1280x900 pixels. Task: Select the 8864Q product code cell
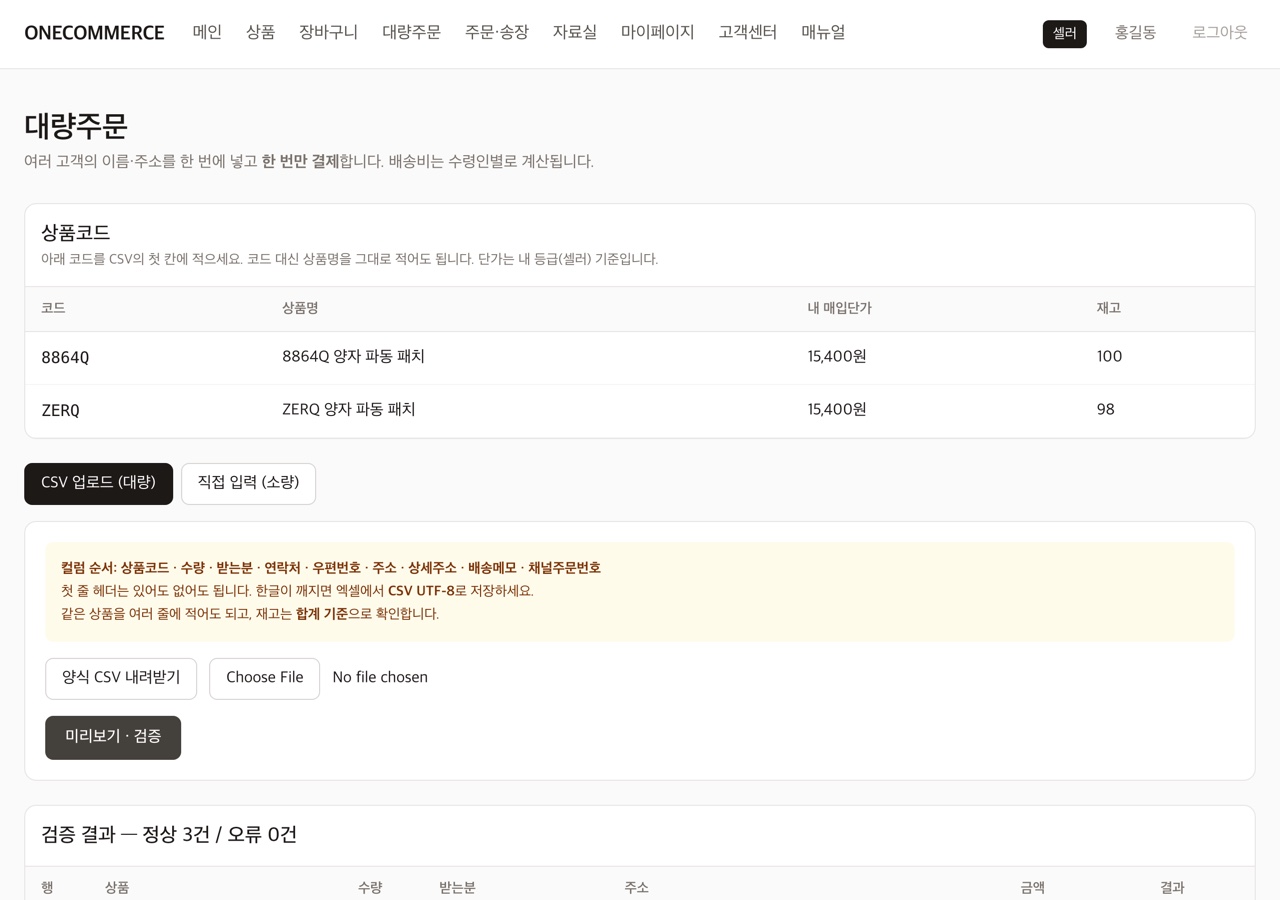coord(65,357)
